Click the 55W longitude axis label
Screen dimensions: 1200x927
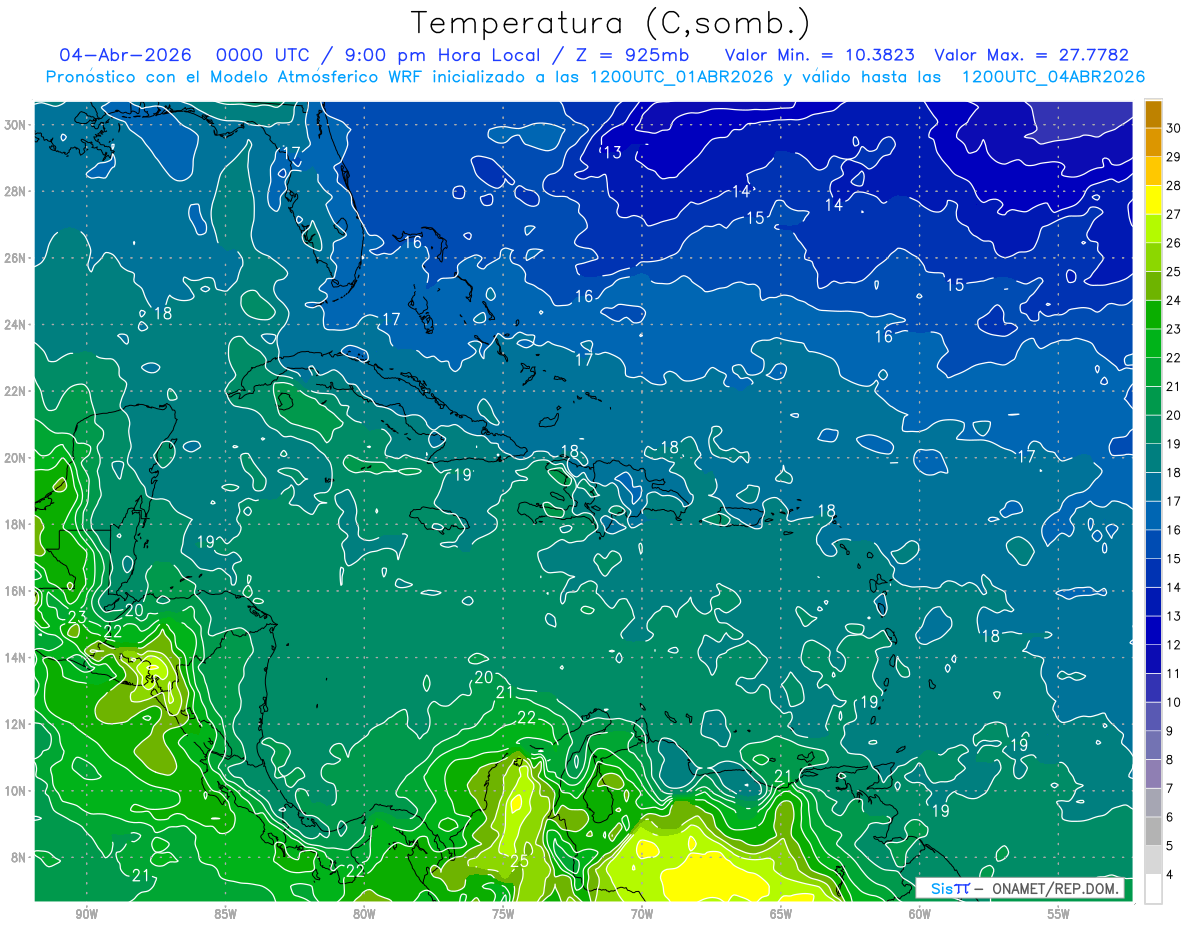(1058, 914)
